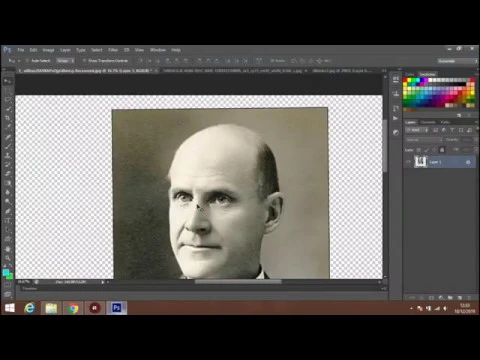
Task: Select the Rectangular Marquee tool
Action: pos(8,91)
